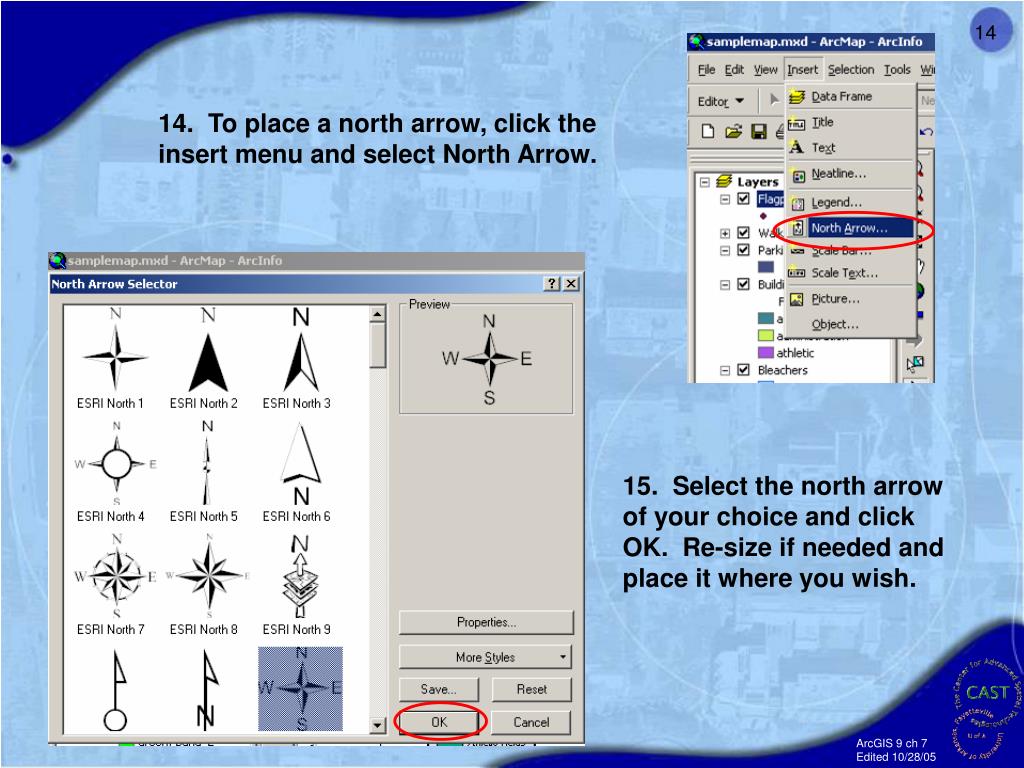Pick the ESRI North 6 arrow
Screen dimensions: 1024x768
[300, 472]
